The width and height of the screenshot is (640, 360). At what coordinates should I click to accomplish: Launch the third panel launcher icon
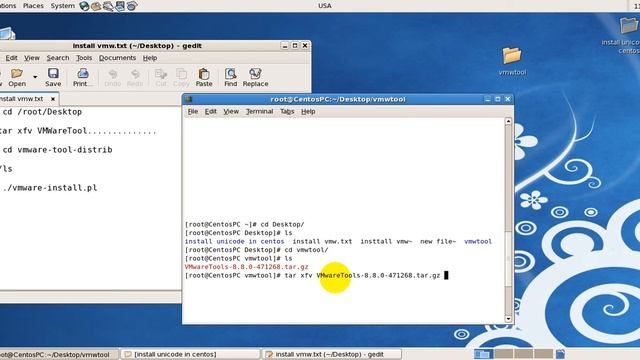click(108, 6)
